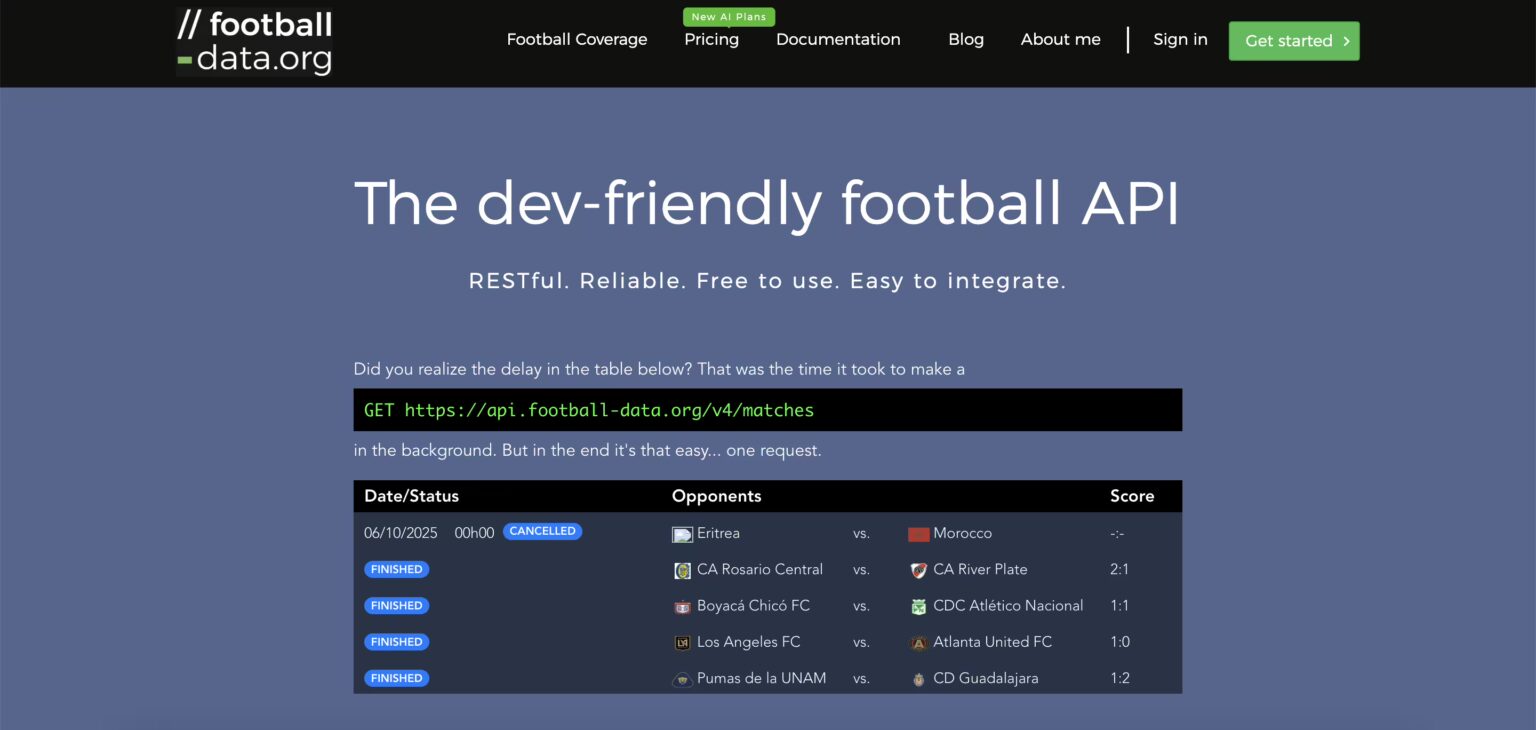The height and width of the screenshot is (730, 1536).
Task: Click the CANCELLED status badge
Action: click(x=542, y=531)
